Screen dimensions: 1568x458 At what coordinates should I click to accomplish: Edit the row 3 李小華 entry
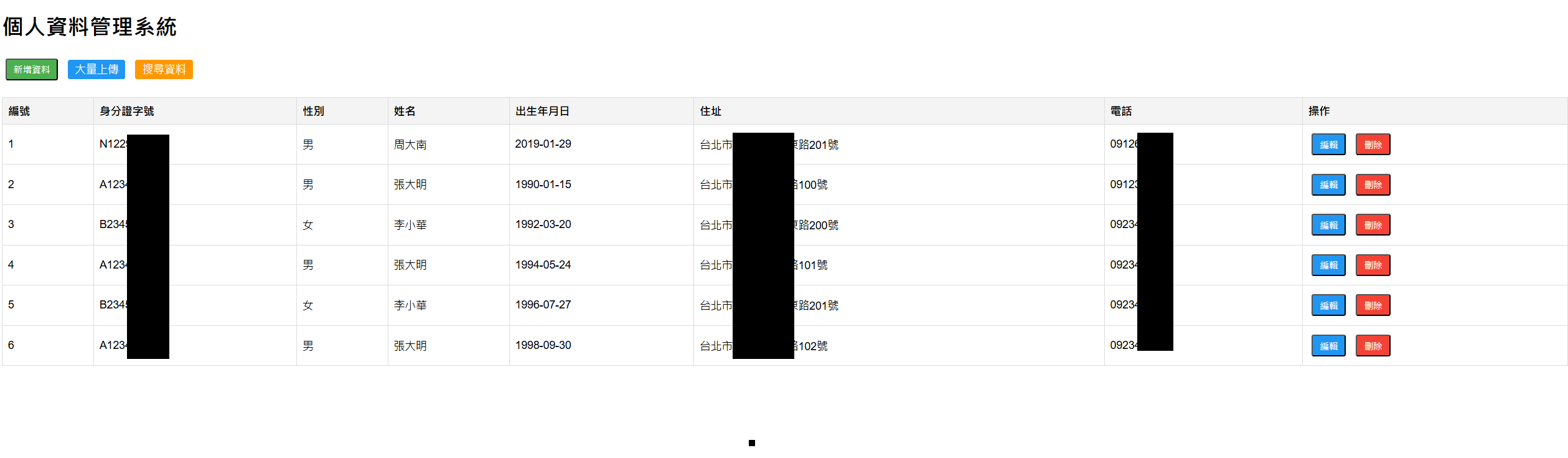(x=1328, y=225)
